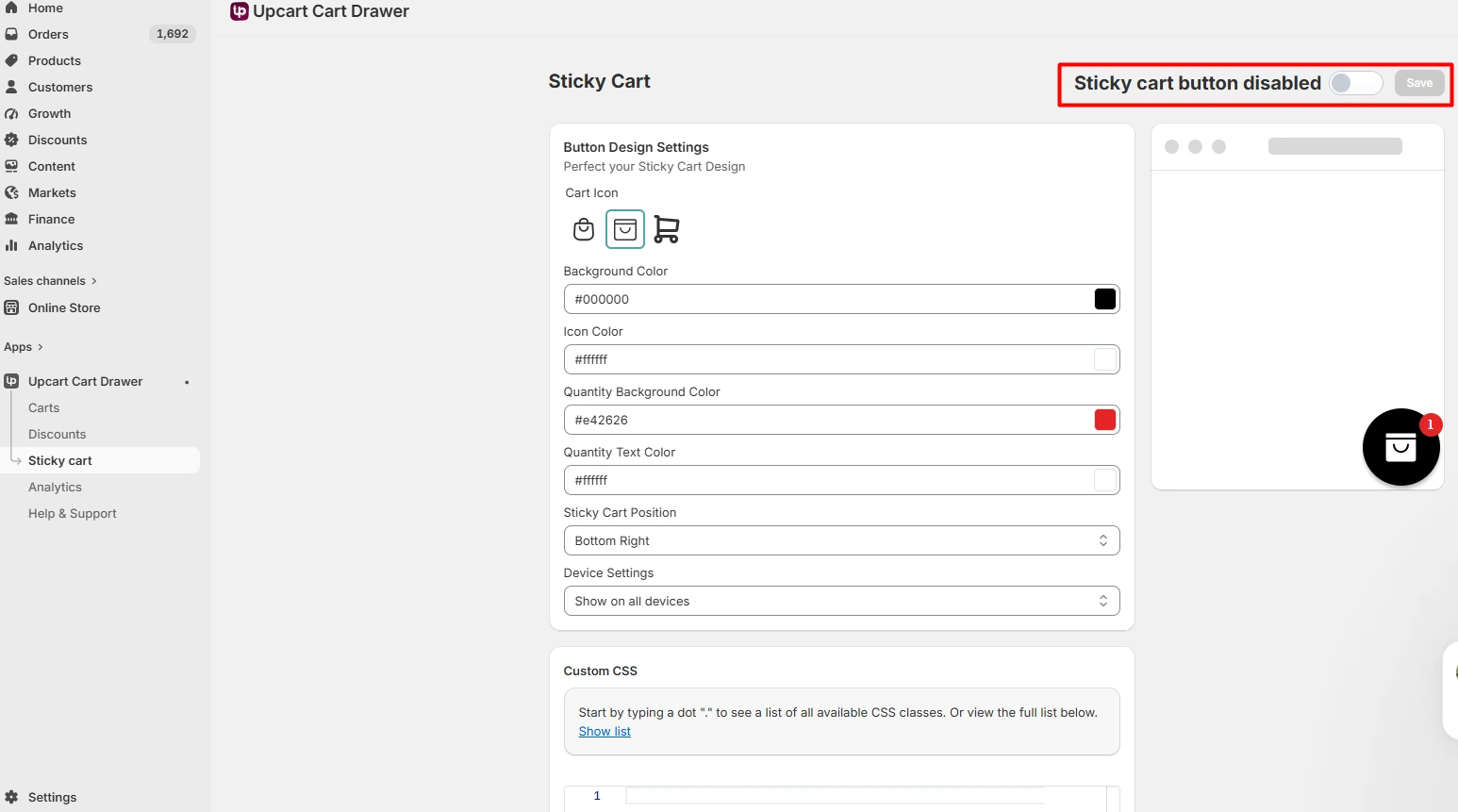Select the shopping trolley cart icon
The width and height of the screenshot is (1458, 812).
point(667,229)
